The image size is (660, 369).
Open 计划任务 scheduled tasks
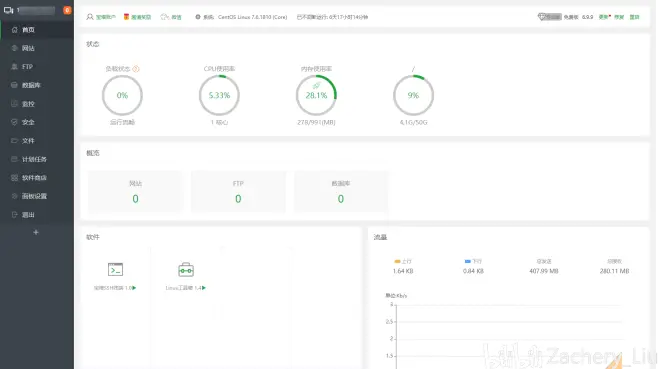(37, 159)
